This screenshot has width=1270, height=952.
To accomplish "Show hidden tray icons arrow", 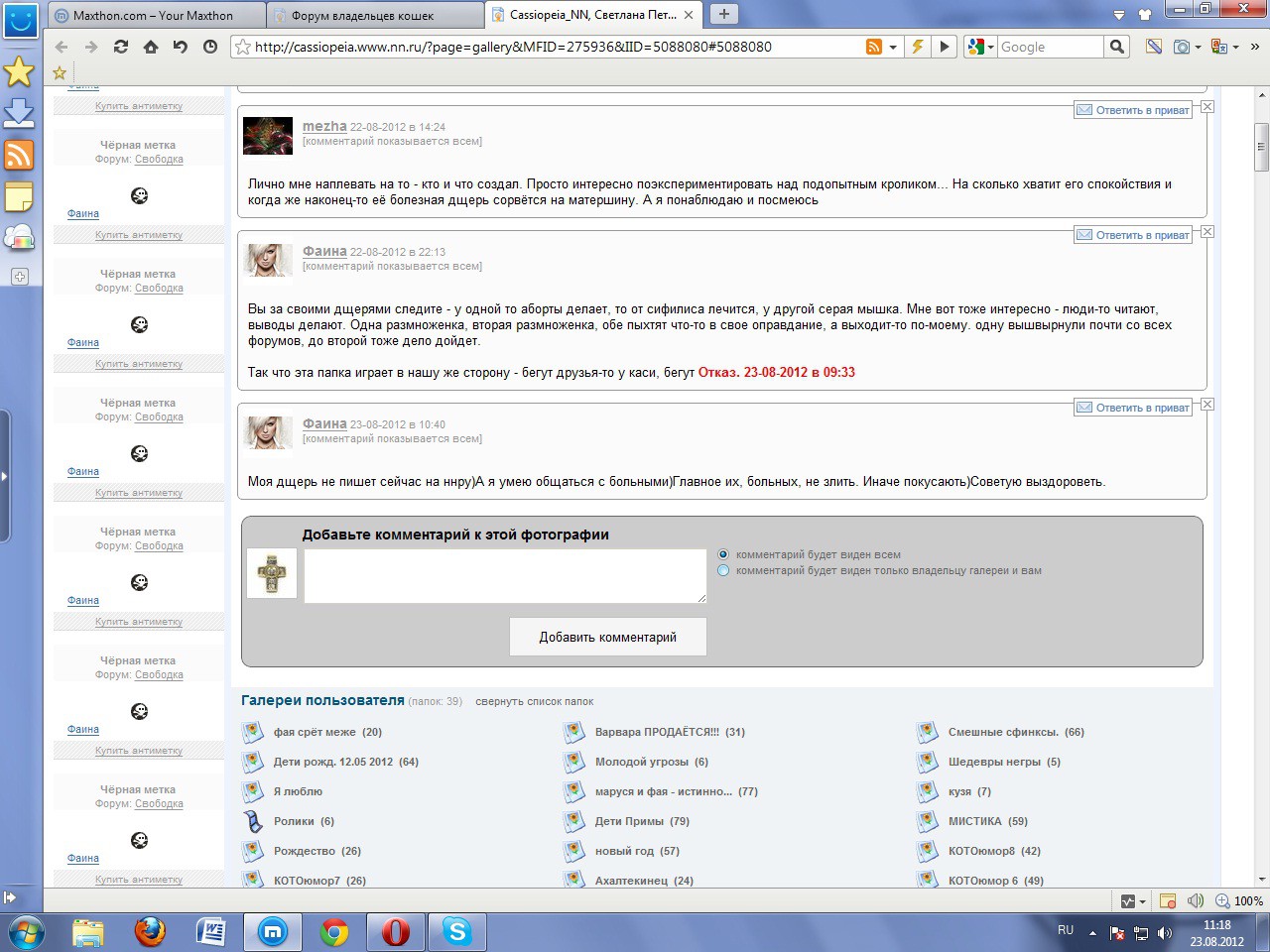I will pyautogui.click(x=1092, y=932).
